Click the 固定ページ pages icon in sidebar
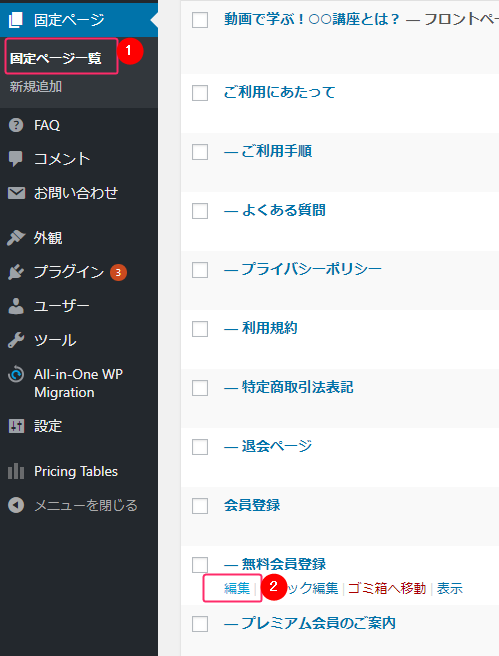This screenshot has width=499, height=656. point(16,20)
